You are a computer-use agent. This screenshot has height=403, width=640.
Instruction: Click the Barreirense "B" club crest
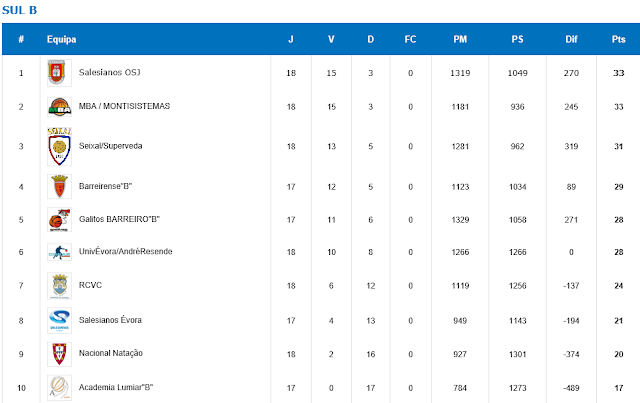(x=59, y=187)
